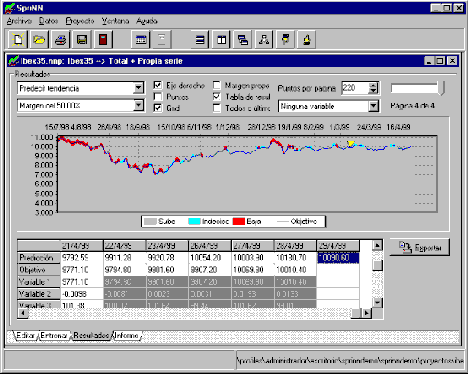Toggle the Eje derecho checkbox

tap(158, 85)
